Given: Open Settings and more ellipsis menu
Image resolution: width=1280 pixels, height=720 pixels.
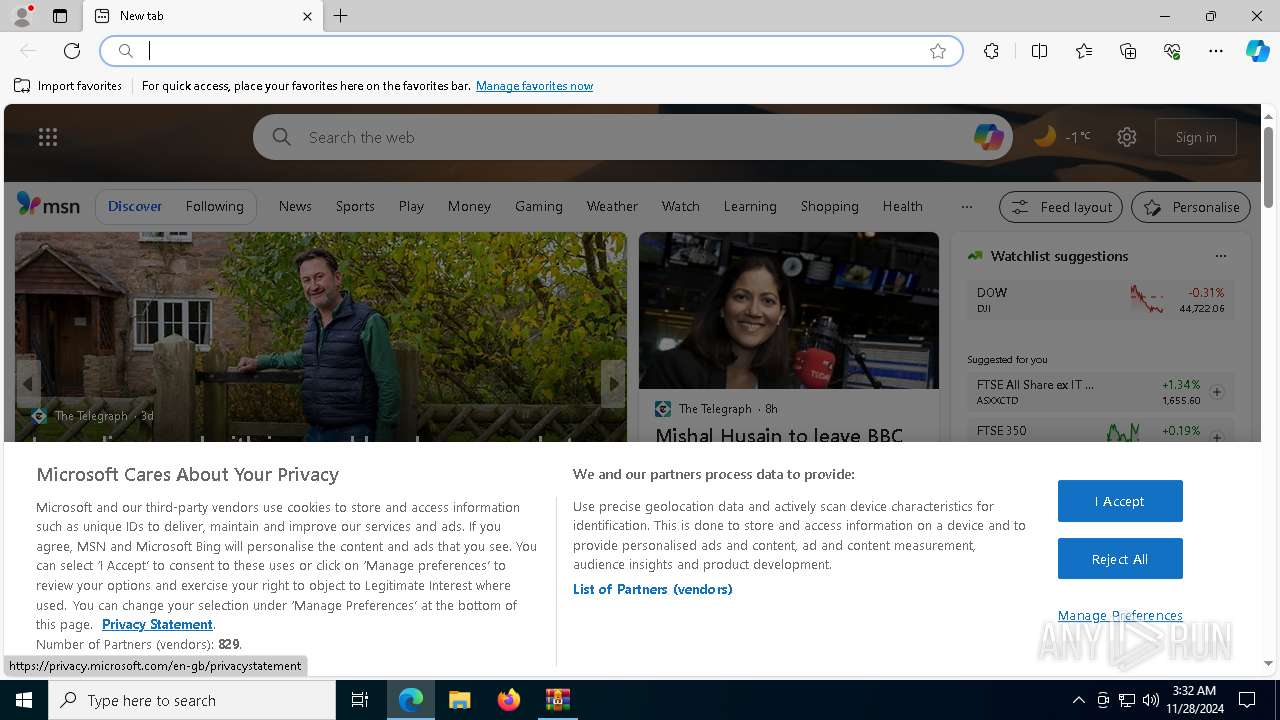Looking at the screenshot, I should pos(1216,51).
